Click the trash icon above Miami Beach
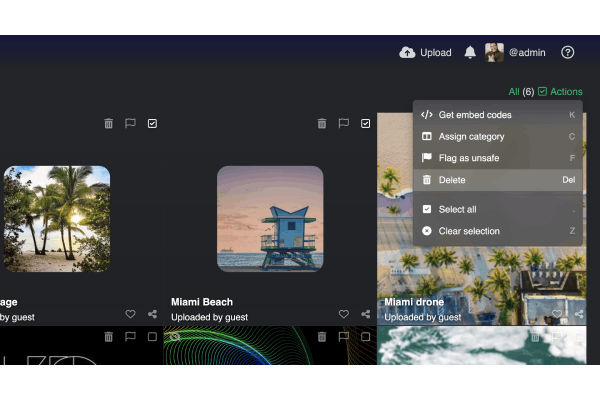600x400 pixels. 322,123
